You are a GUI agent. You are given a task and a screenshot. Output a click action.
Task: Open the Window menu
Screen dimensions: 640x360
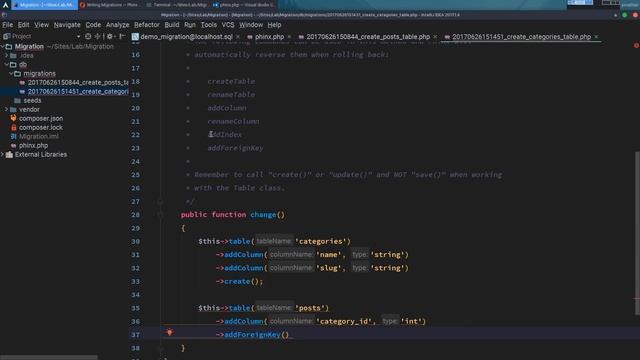(x=251, y=25)
